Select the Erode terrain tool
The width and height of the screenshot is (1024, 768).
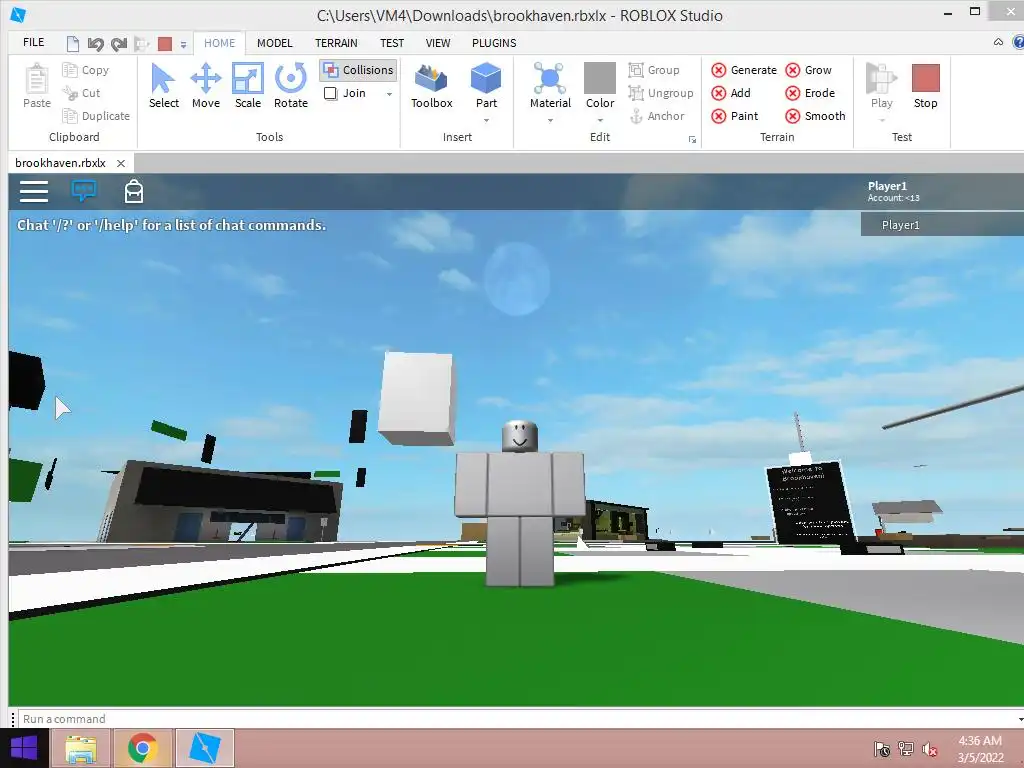point(810,93)
